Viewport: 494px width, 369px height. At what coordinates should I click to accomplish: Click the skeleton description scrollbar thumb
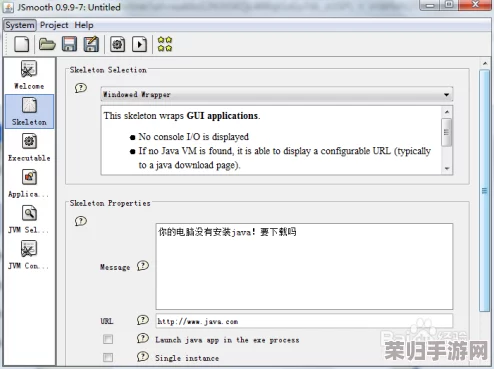(447, 132)
